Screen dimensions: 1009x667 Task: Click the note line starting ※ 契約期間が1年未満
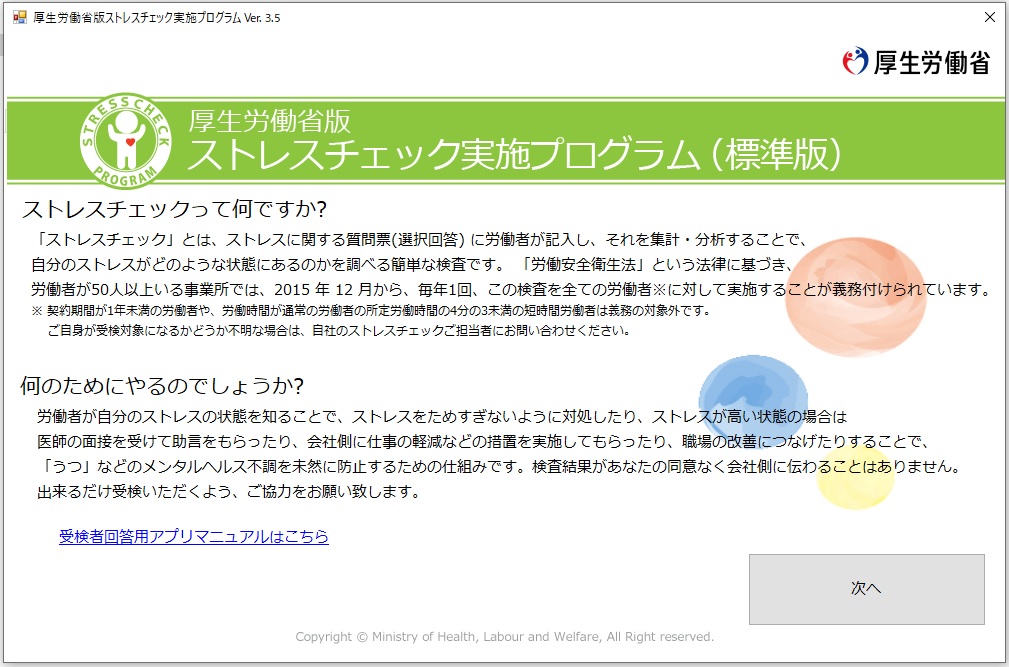[371, 311]
